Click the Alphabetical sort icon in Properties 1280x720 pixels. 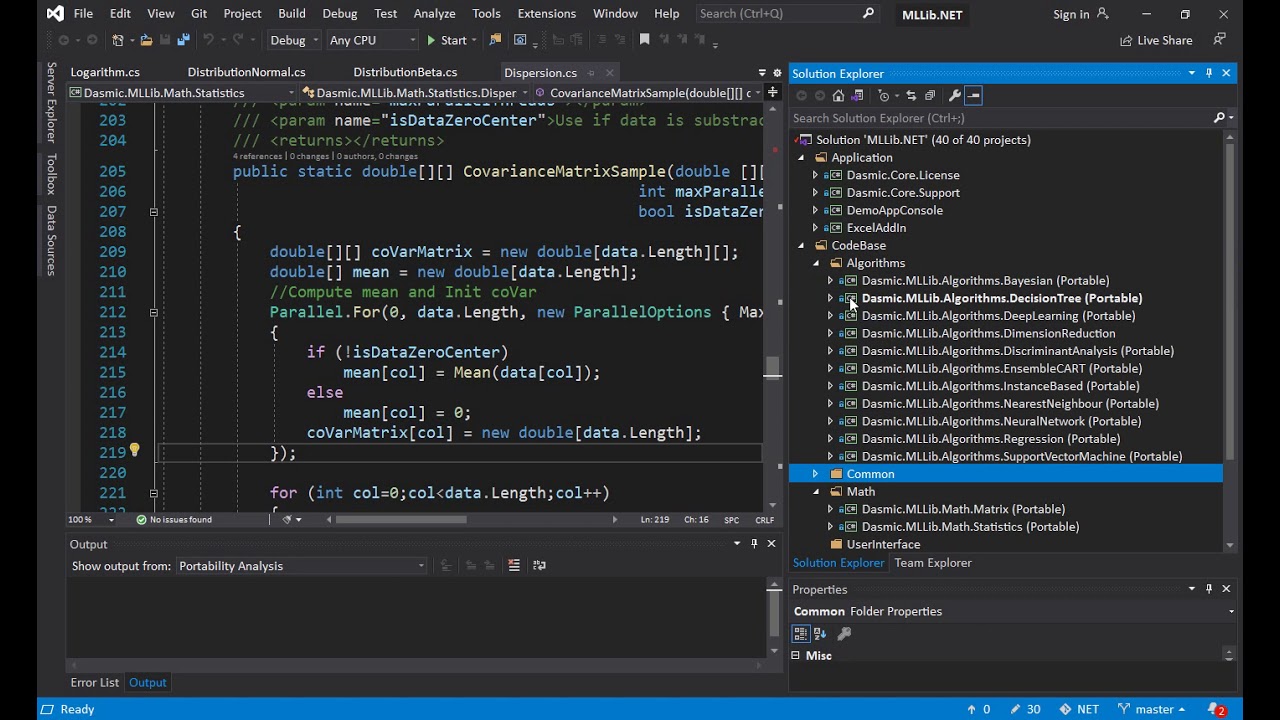tap(820, 634)
